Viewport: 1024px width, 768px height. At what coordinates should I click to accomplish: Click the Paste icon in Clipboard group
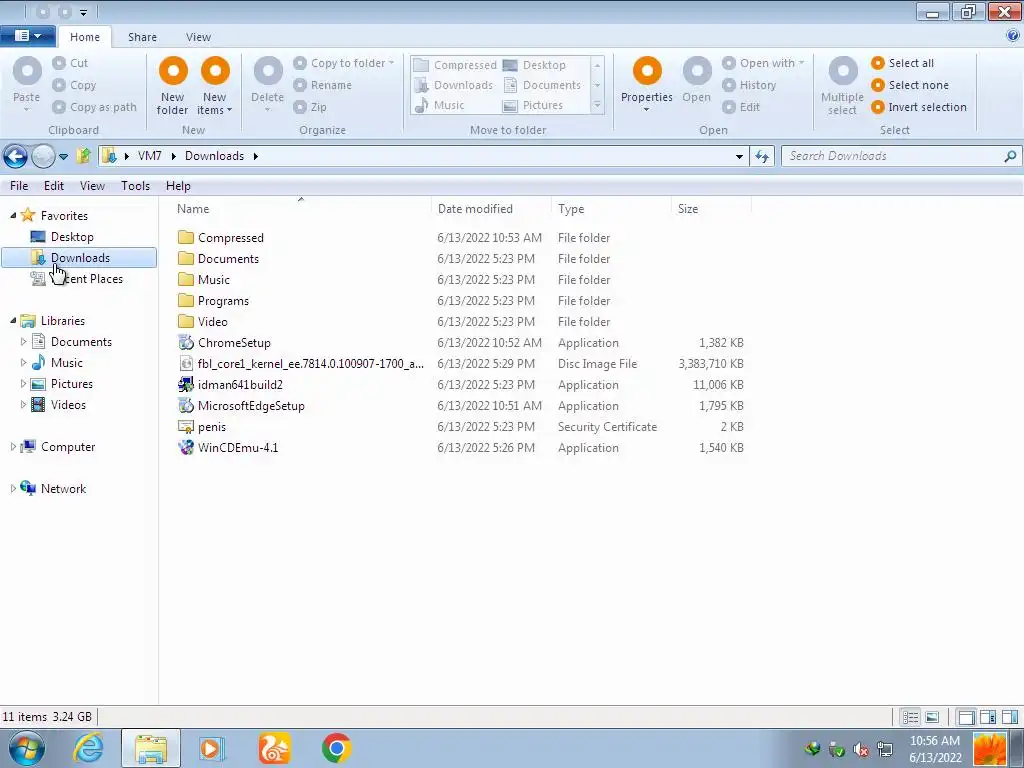[x=27, y=71]
